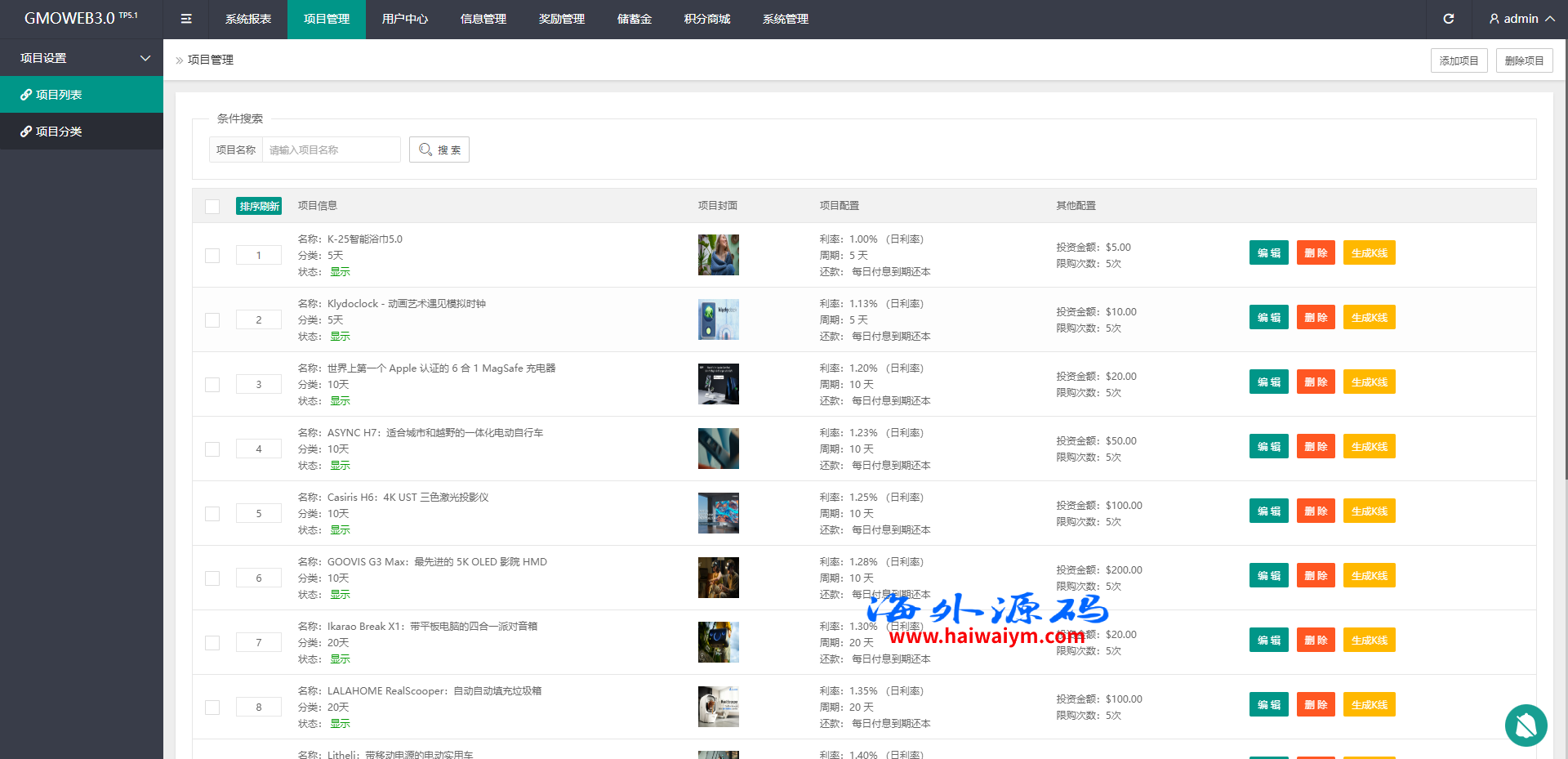Image resolution: width=1568 pixels, height=759 pixels.
Task: Open the 系统管理 top menu
Action: 785,19
